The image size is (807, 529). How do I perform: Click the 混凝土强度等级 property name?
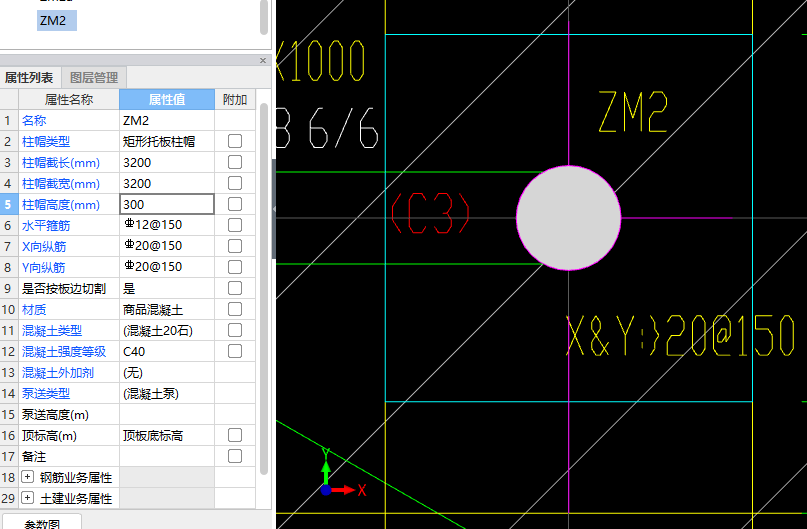(x=64, y=351)
